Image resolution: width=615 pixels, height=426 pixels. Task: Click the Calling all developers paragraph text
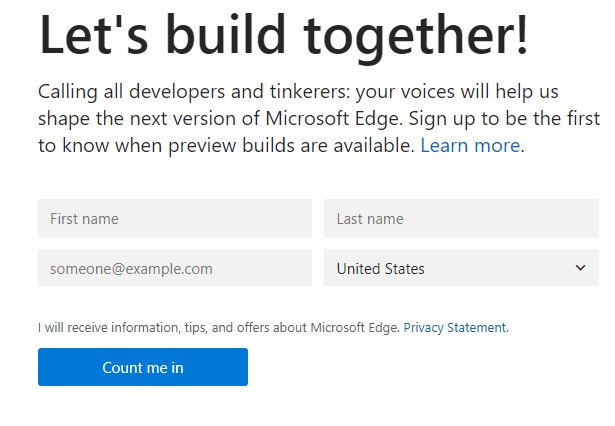tap(318, 118)
